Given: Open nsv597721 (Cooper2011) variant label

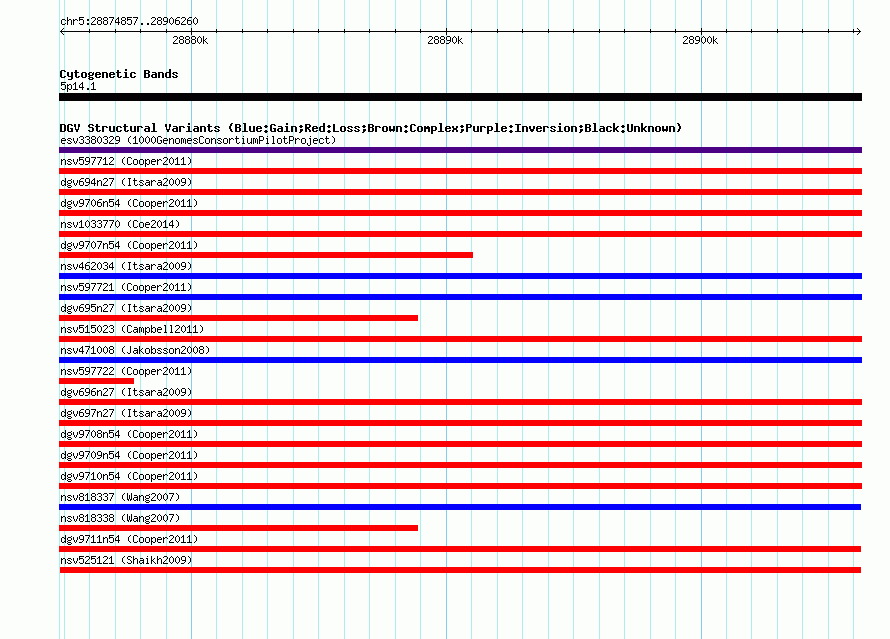Looking at the screenshot, I should (x=126, y=287).
